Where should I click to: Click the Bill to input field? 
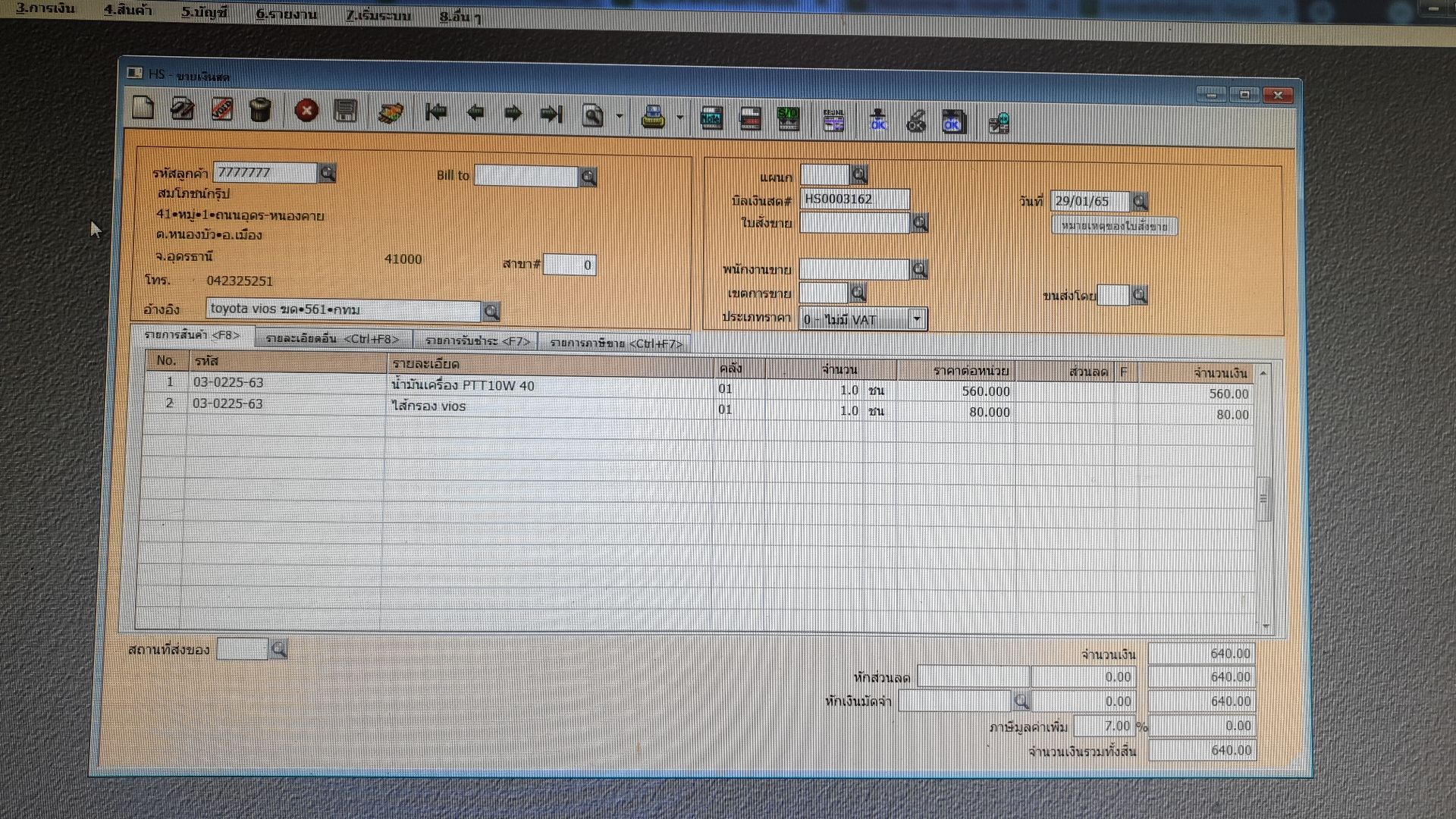pos(526,177)
